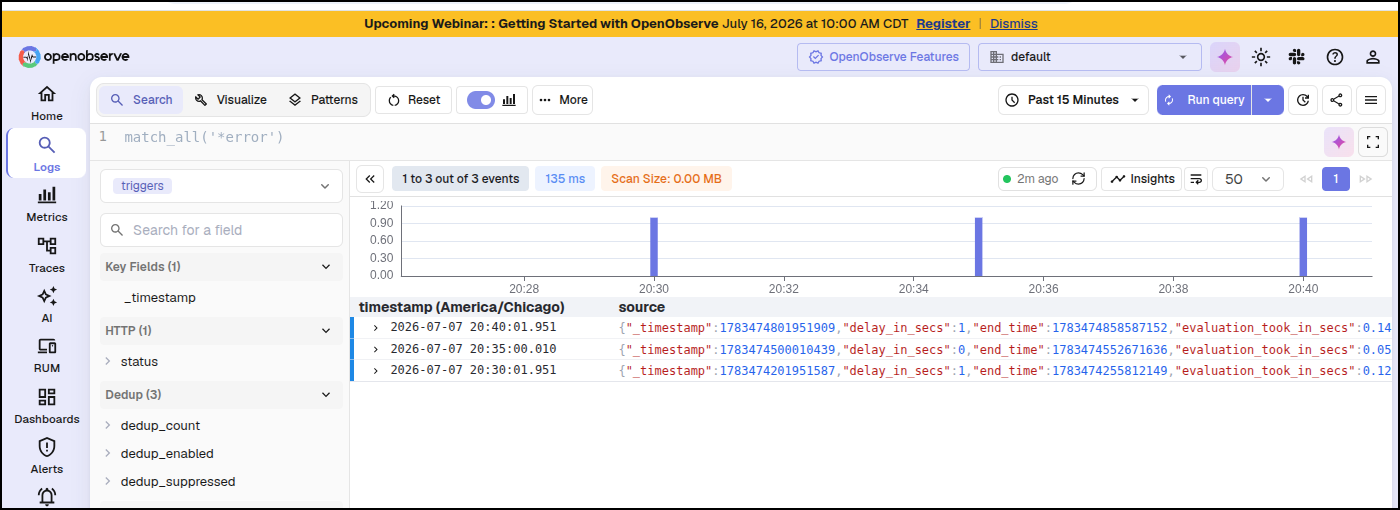Open OpenObserve Features

pyautogui.click(x=883, y=57)
